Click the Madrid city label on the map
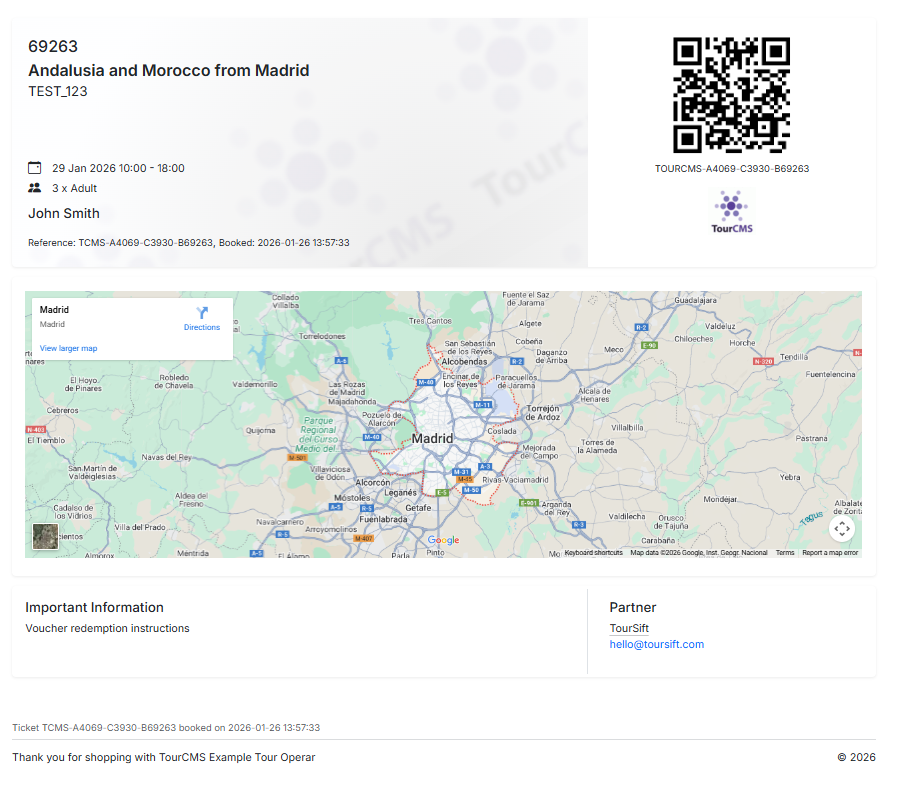 432,439
